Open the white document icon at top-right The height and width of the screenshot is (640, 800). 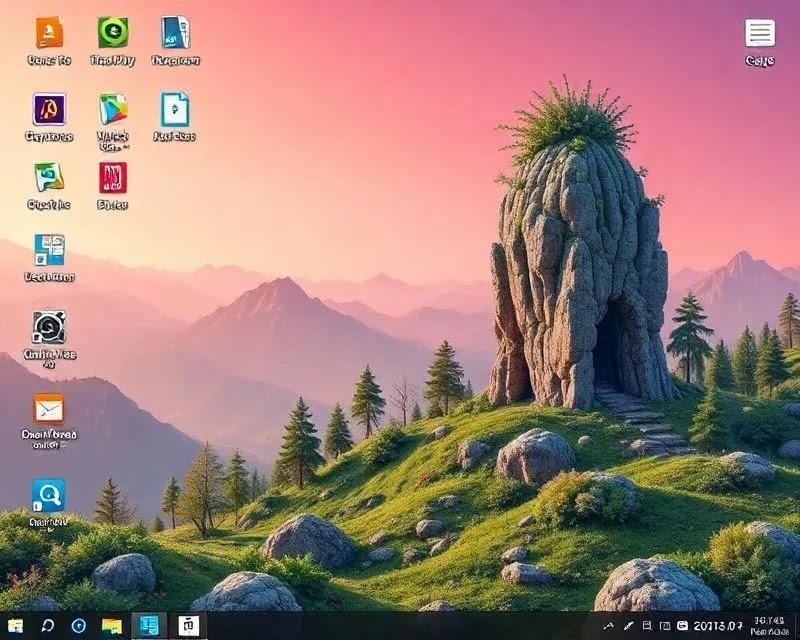(760, 34)
